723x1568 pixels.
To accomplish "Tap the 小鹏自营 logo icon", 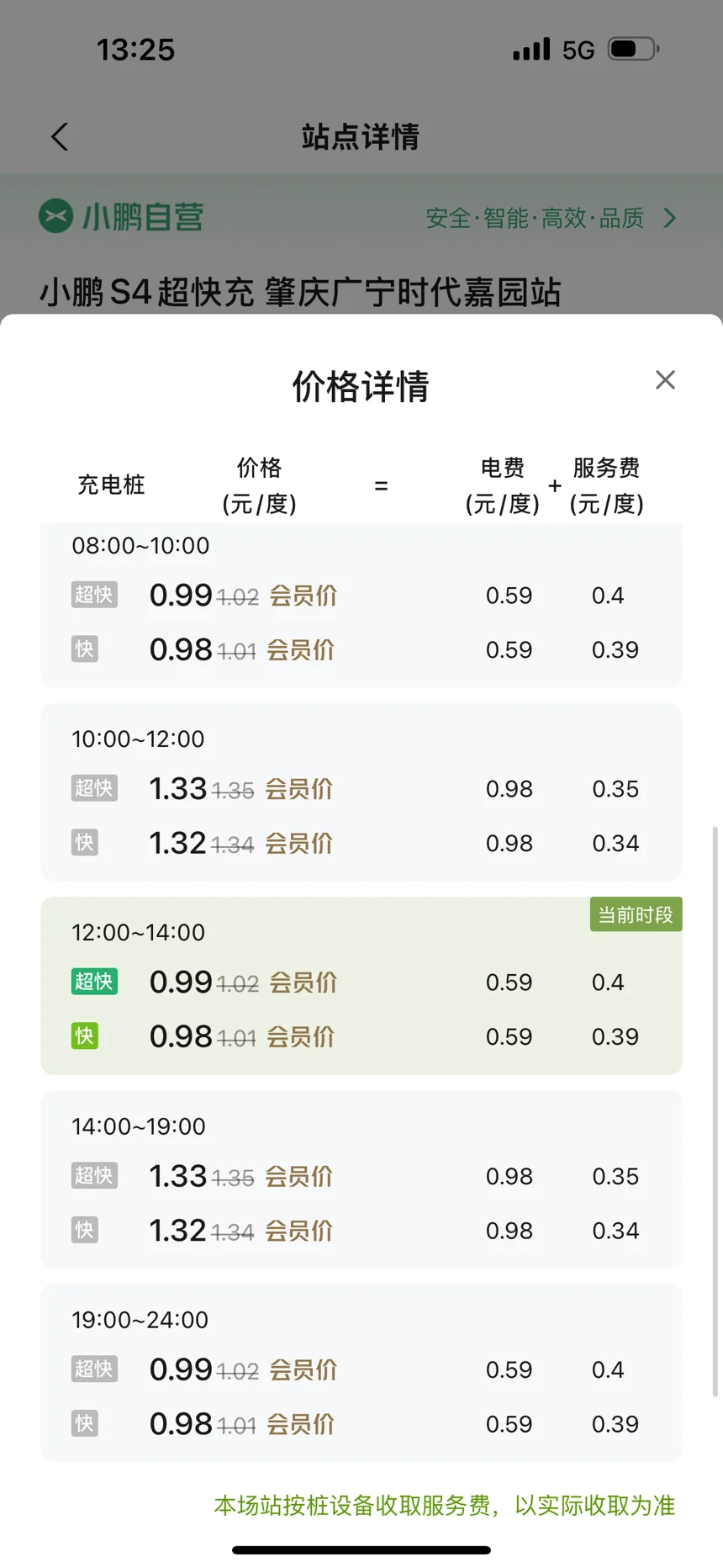I will coord(55,216).
